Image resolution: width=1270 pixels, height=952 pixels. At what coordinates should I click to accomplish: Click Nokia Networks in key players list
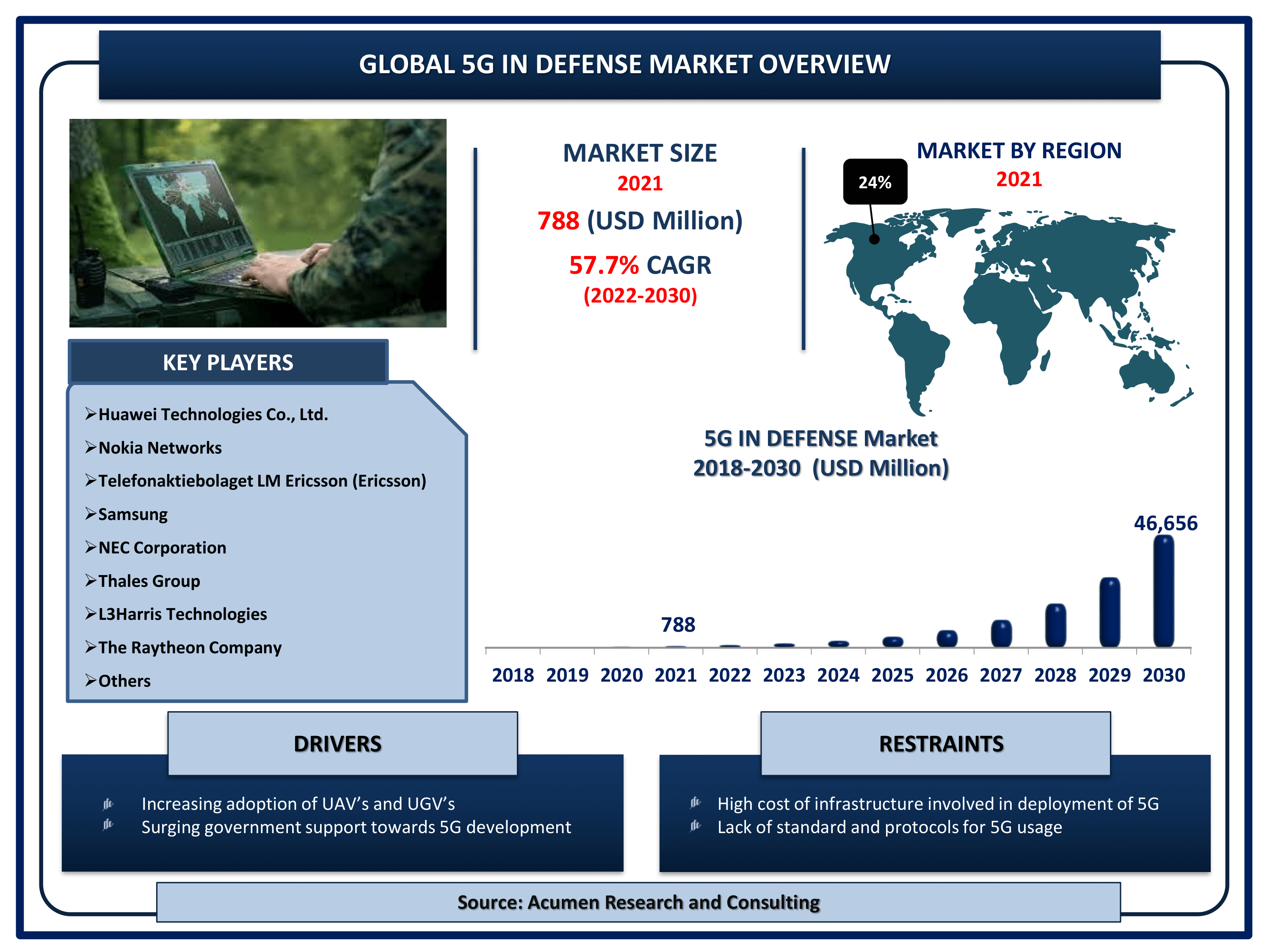160,448
